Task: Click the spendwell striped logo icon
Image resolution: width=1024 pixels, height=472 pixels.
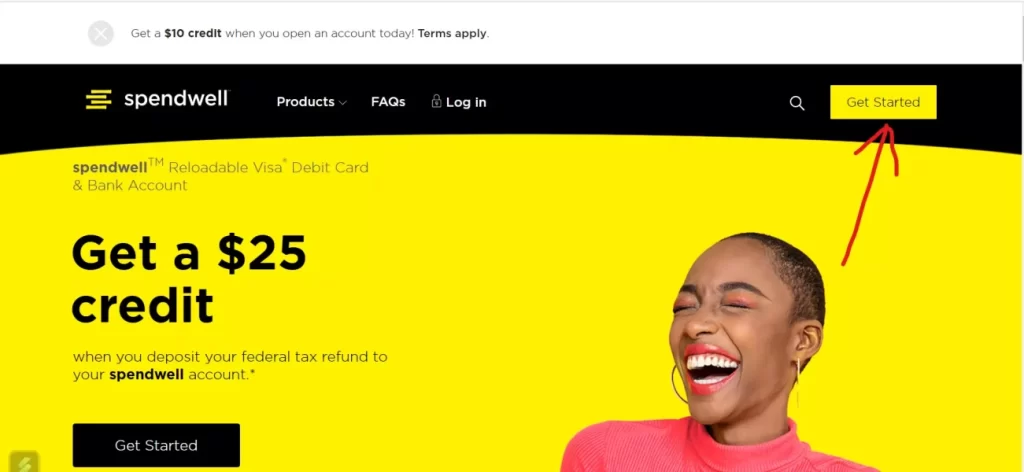Action: pyautogui.click(x=99, y=99)
